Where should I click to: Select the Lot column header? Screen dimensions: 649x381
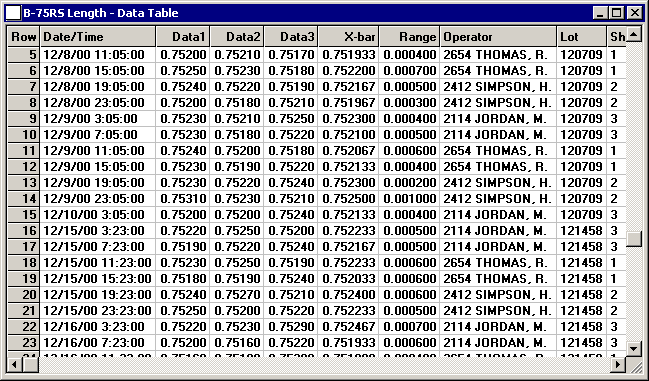point(582,37)
